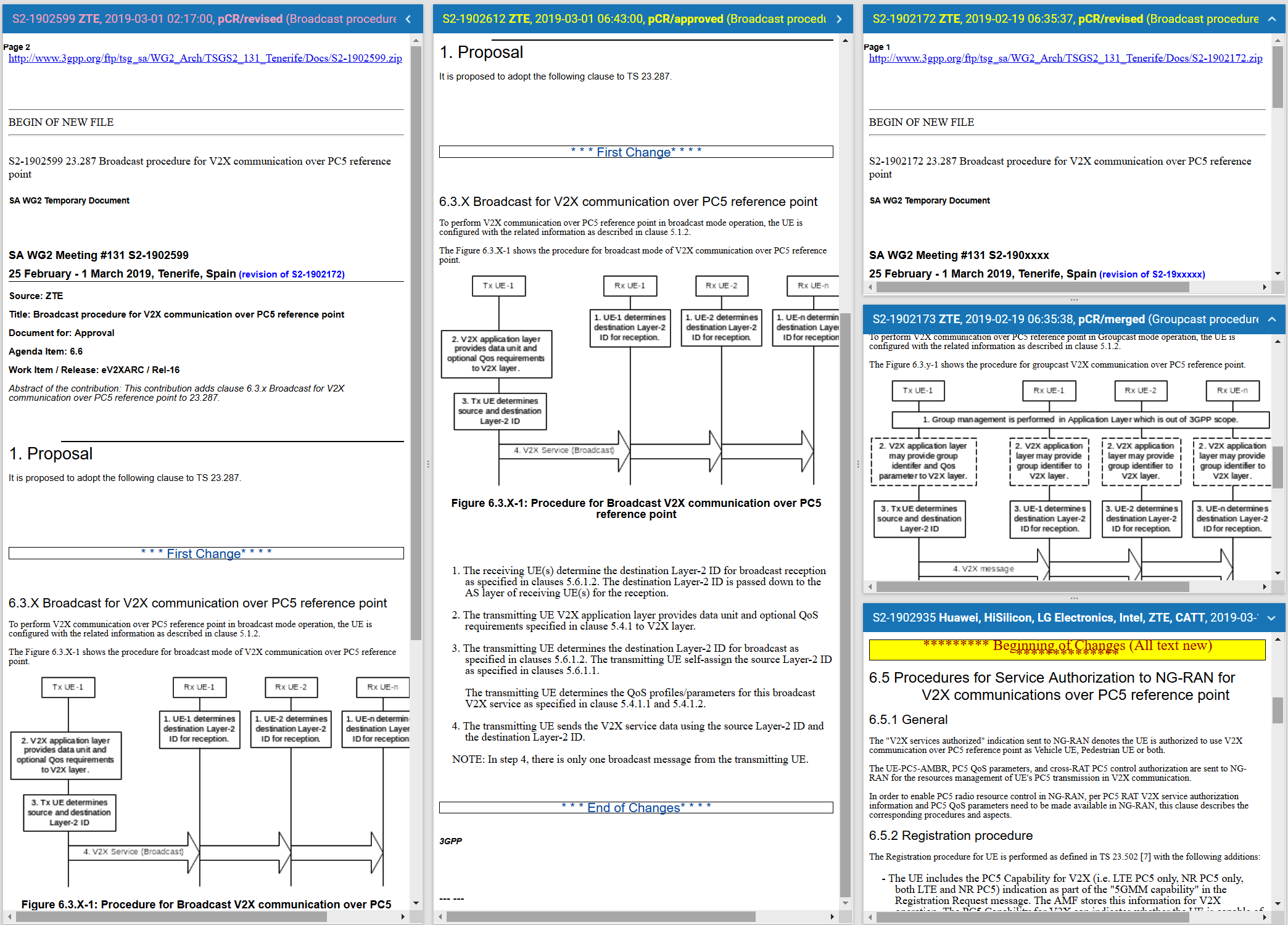Image resolution: width=1288 pixels, height=925 pixels.
Task: Click 'Rx UE-2' box in S2-1902173 diagram
Action: (x=1140, y=390)
